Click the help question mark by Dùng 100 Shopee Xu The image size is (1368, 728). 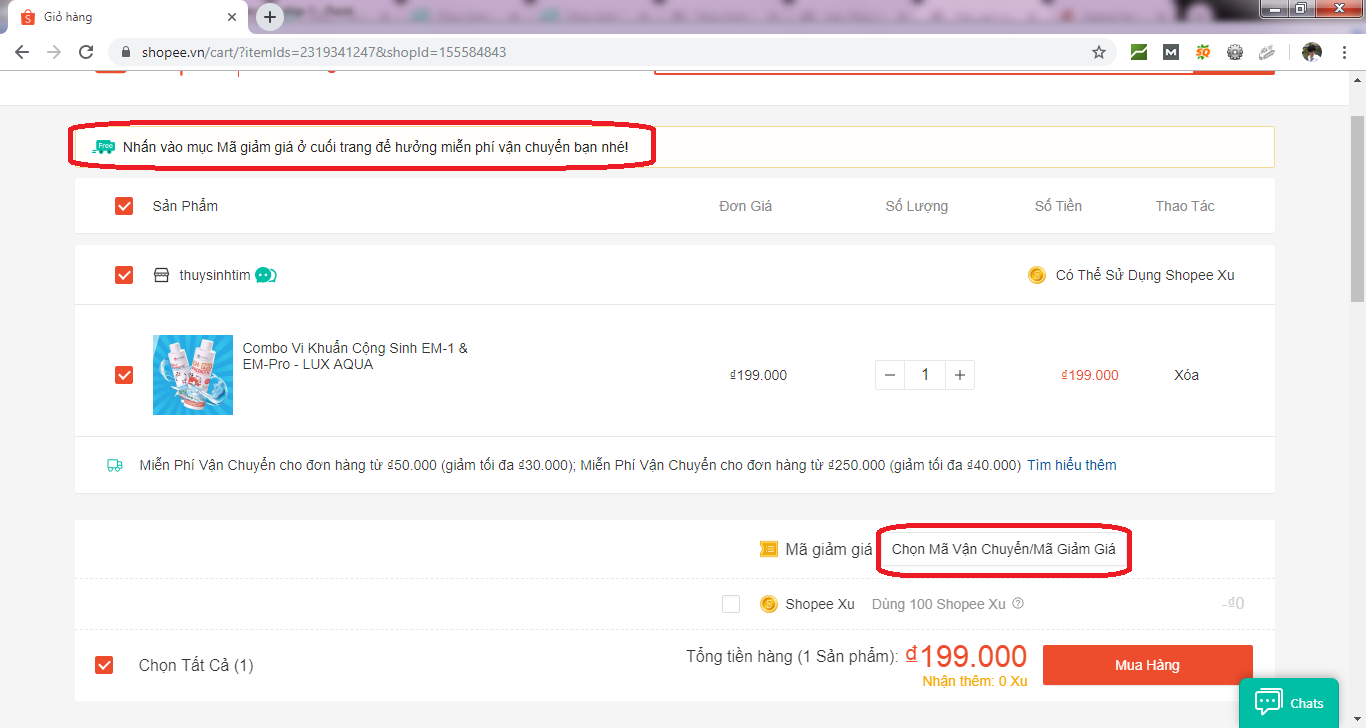click(x=1018, y=604)
